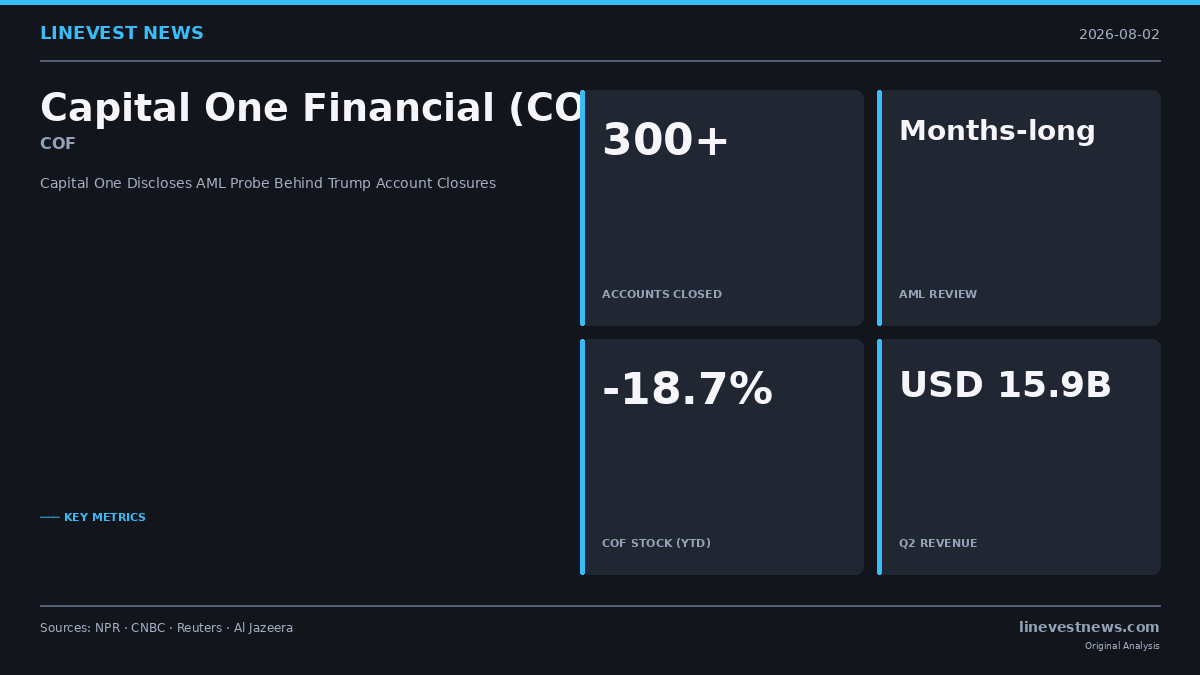Visit the linevestnews.com link
The height and width of the screenshot is (675, 1200).
[x=1089, y=628]
